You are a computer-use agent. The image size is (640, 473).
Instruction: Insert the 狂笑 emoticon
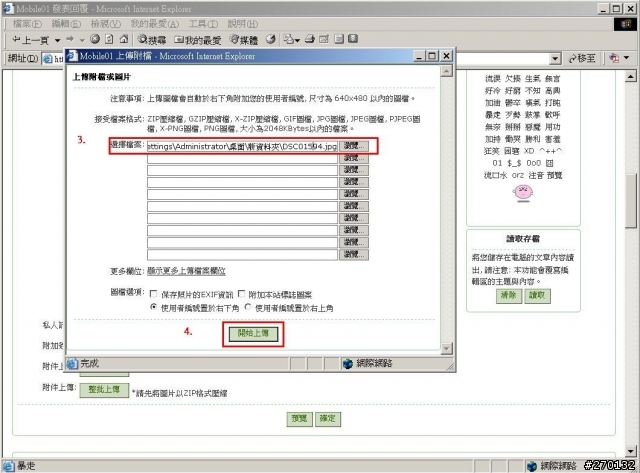tap(492, 151)
